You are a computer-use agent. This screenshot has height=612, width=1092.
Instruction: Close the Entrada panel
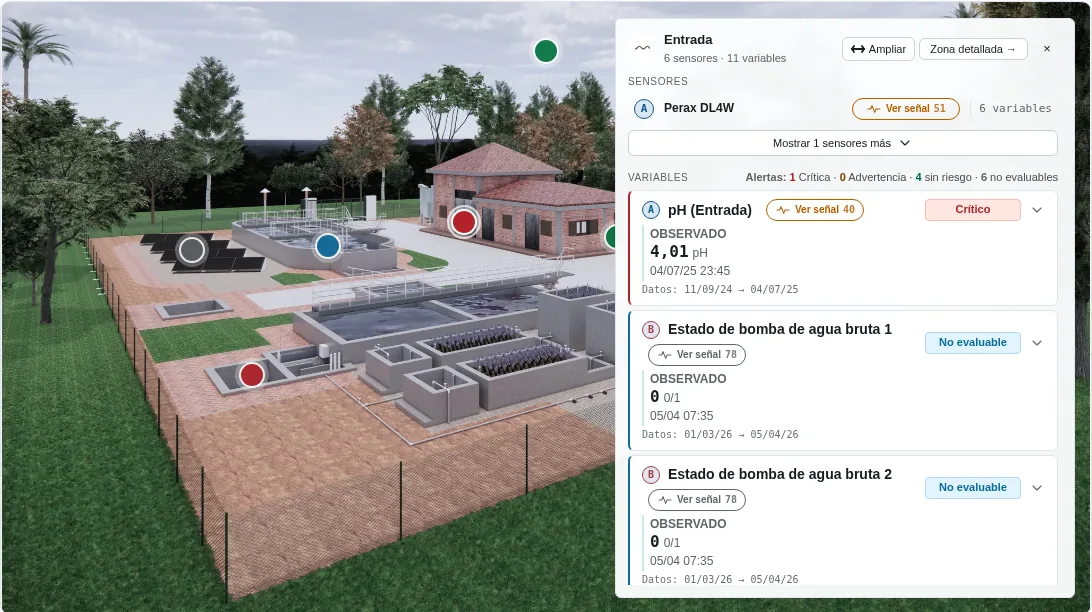[x=1047, y=49]
